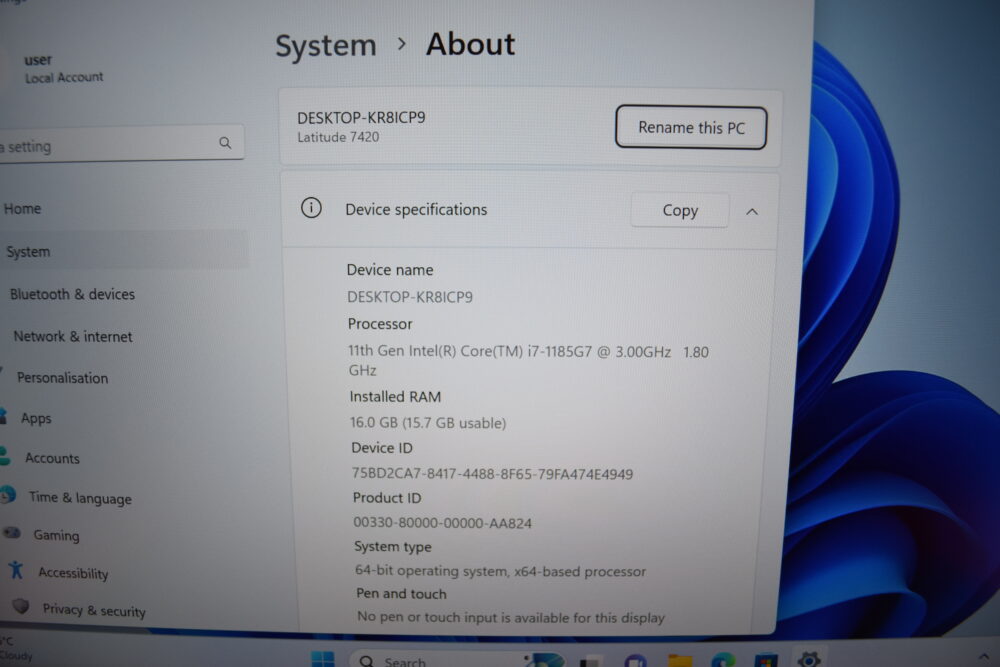Viewport: 1000px width, 667px height.
Task: Click the No pen or touch input text
Action: (511, 617)
